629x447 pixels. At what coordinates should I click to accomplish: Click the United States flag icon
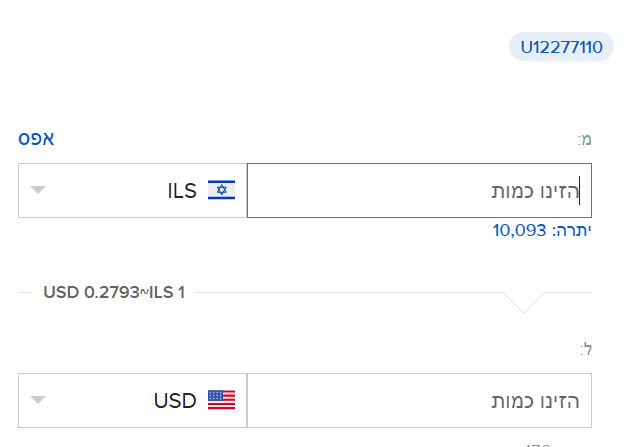pos(221,400)
